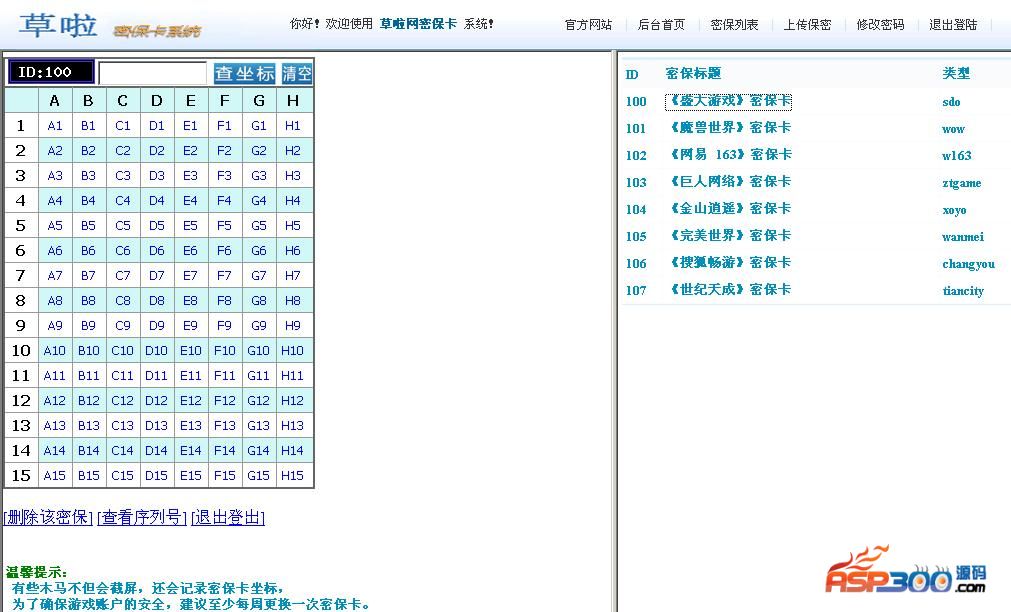The height and width of the screenshot is (612, 1011).
Task: Click ID 107 in the list
Action: (636, 291)
